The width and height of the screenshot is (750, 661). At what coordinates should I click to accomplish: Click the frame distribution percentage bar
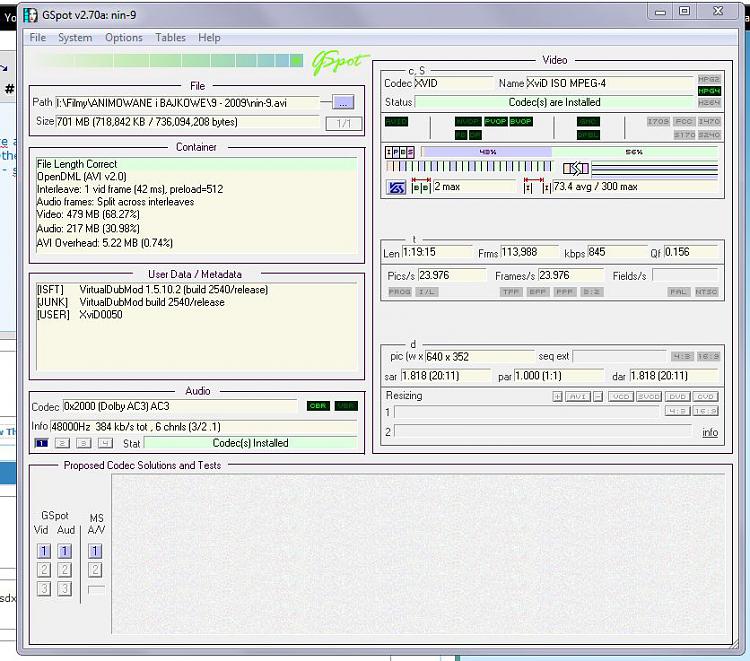(x=569, y=152)
